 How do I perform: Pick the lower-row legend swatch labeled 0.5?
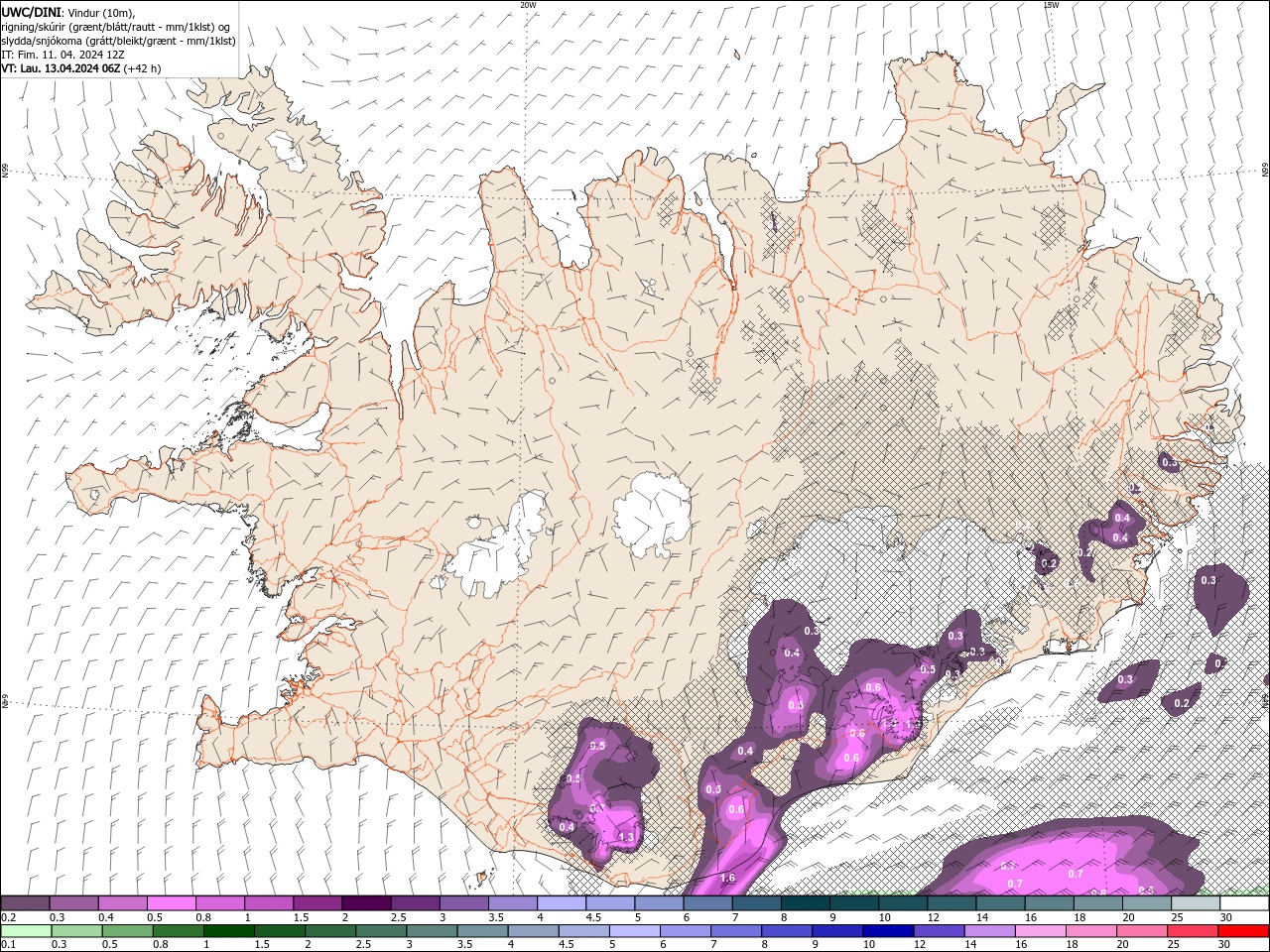pos(128,931)
